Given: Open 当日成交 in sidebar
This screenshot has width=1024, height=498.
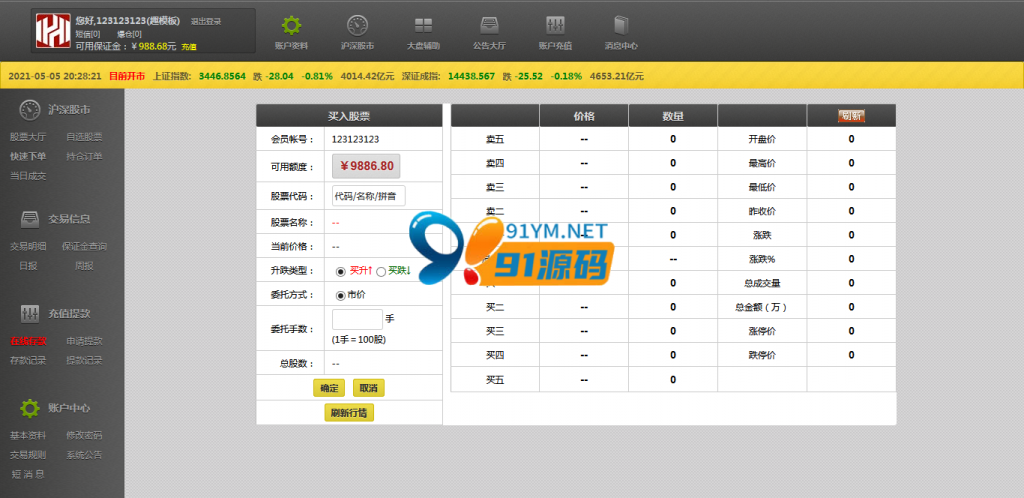Looking at the screenshot, I should point(28,176).
